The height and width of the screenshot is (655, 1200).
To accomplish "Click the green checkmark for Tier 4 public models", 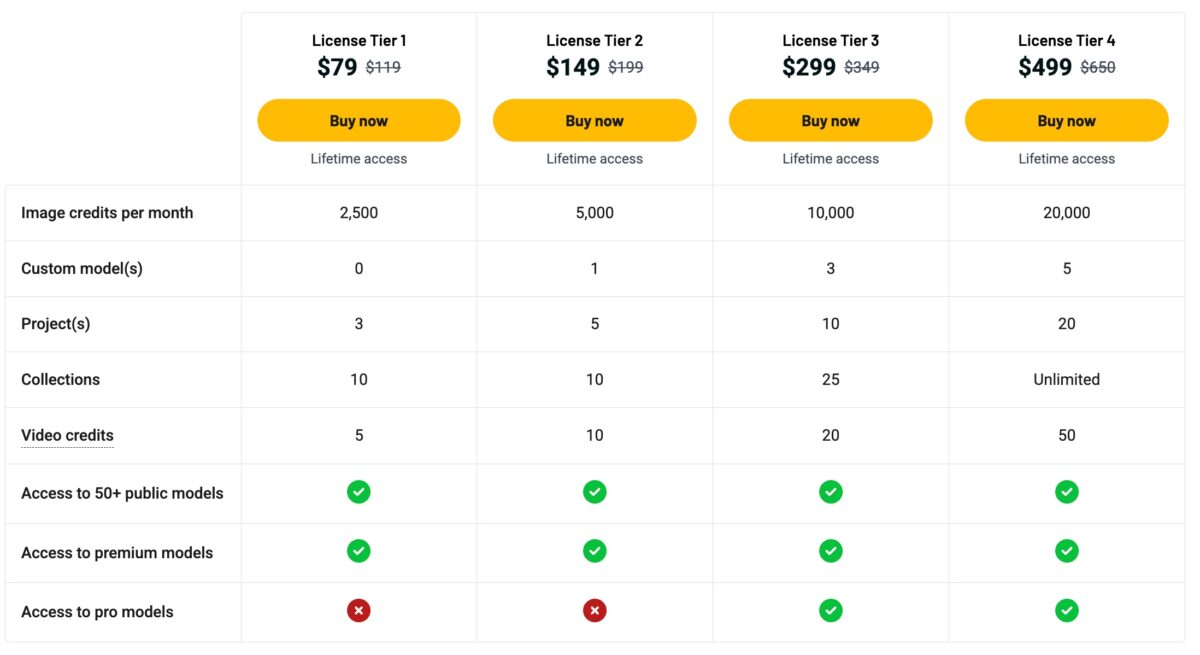I will pos(1066,492).
